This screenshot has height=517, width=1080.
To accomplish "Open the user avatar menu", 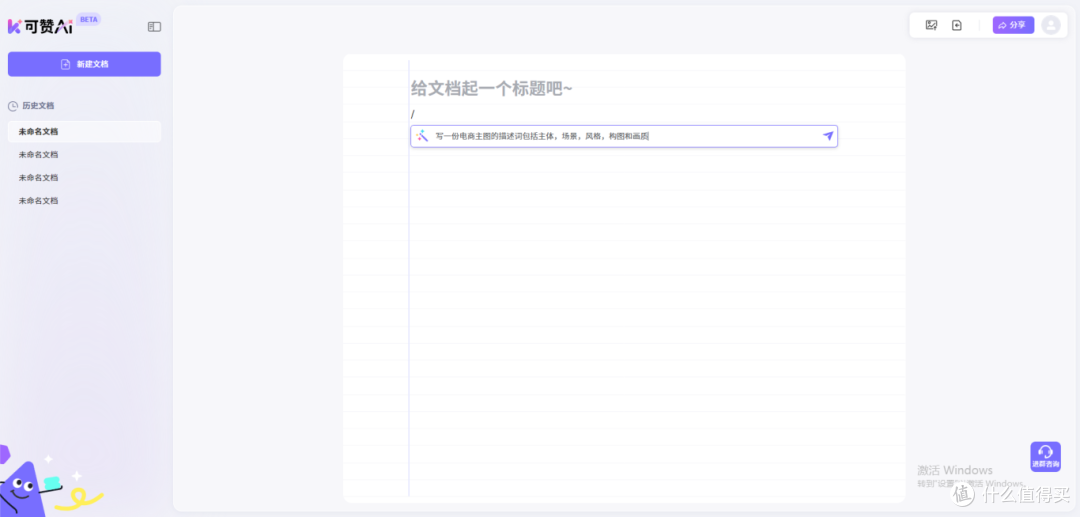I will coord(1051,25).
